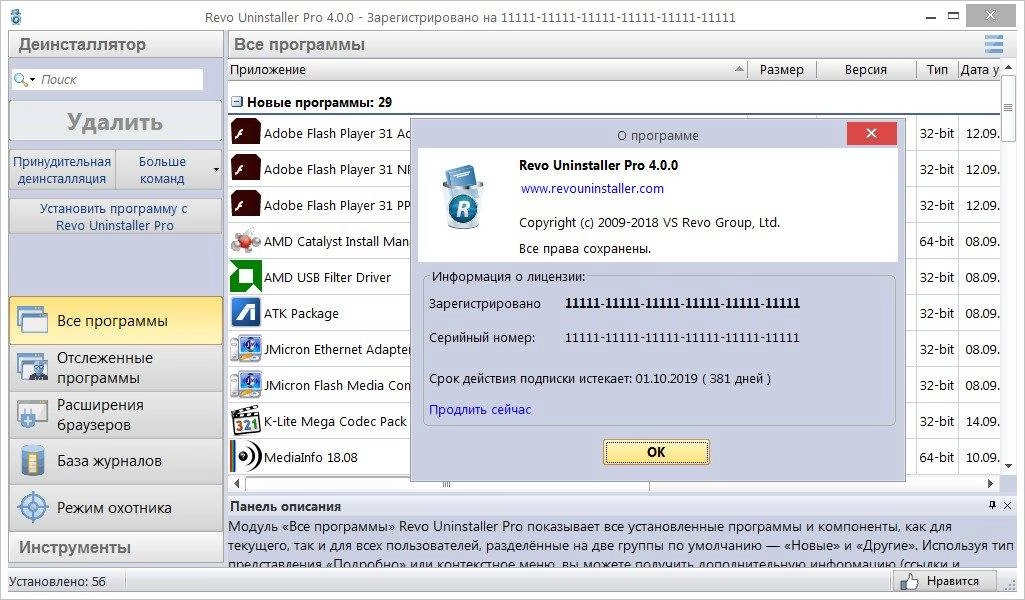
Task: Click the ATK Package icon
Action: click(246, 312)
